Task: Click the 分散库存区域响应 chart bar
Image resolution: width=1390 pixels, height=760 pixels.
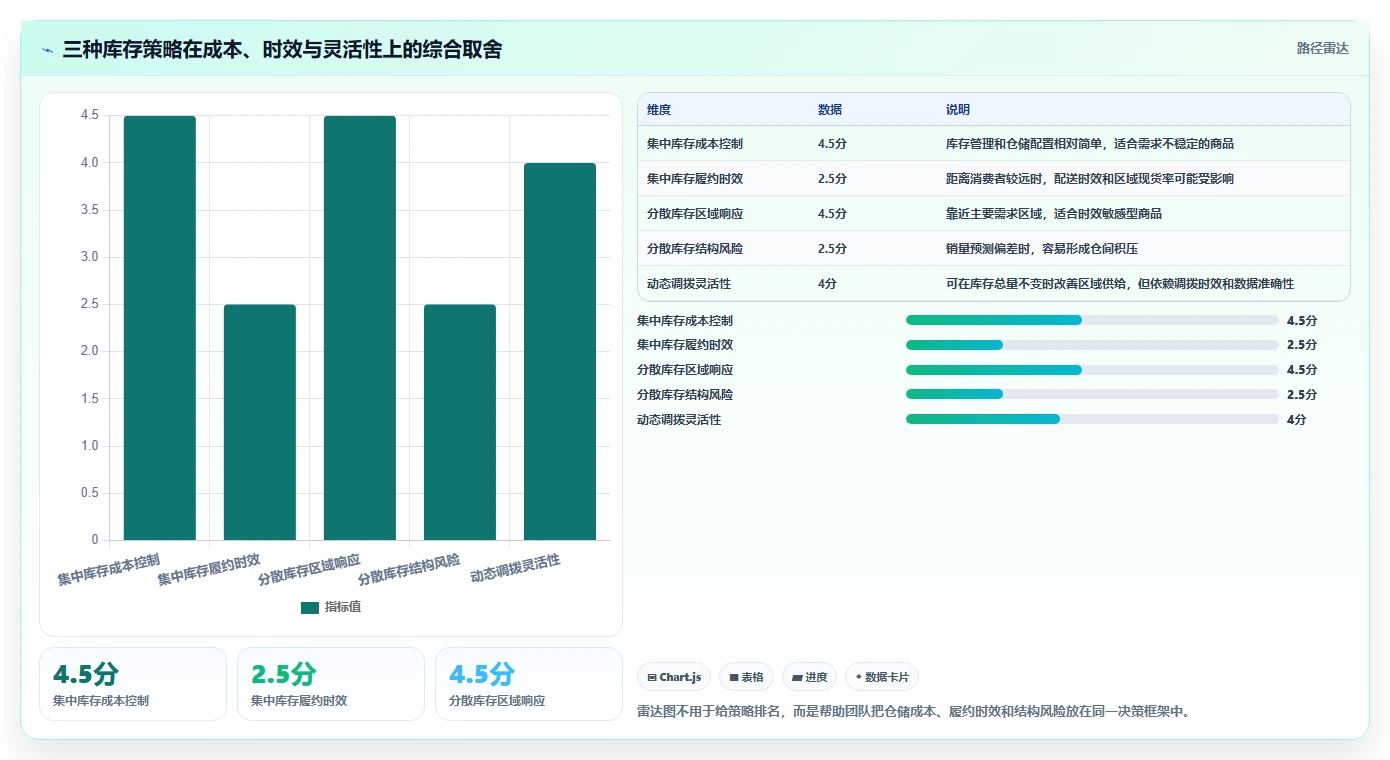Action: 360,328
